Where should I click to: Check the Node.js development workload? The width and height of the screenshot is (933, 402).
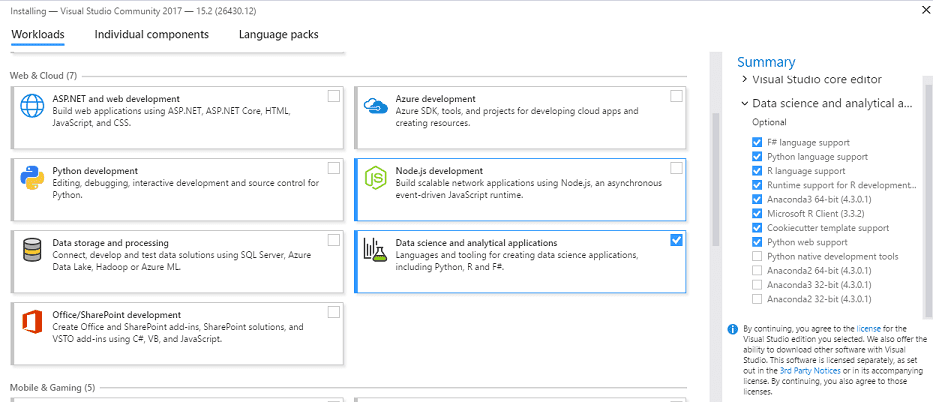point(677,168)
